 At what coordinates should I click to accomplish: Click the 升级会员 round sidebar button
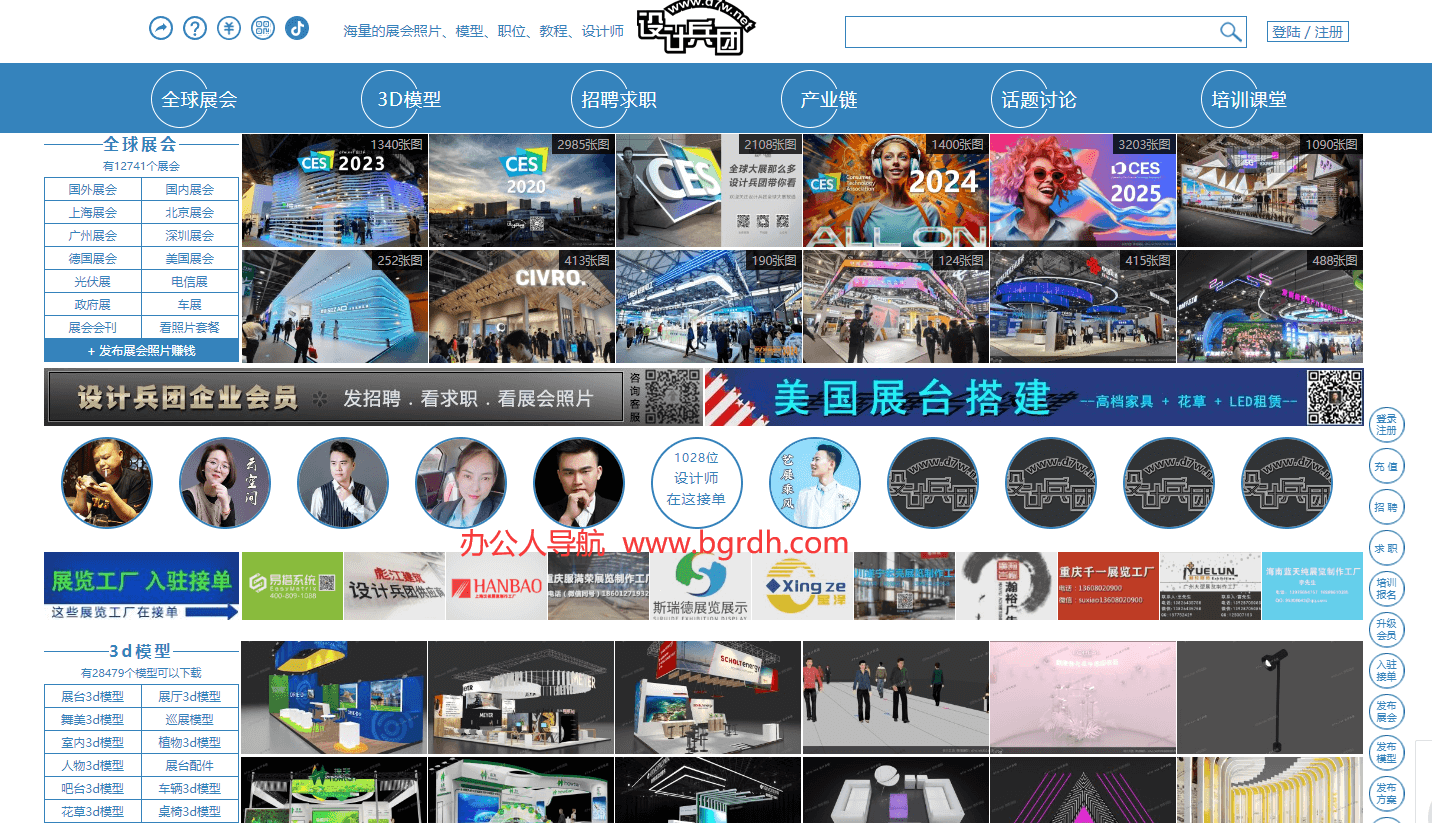pyautogui.click(x=1386, y=630)
